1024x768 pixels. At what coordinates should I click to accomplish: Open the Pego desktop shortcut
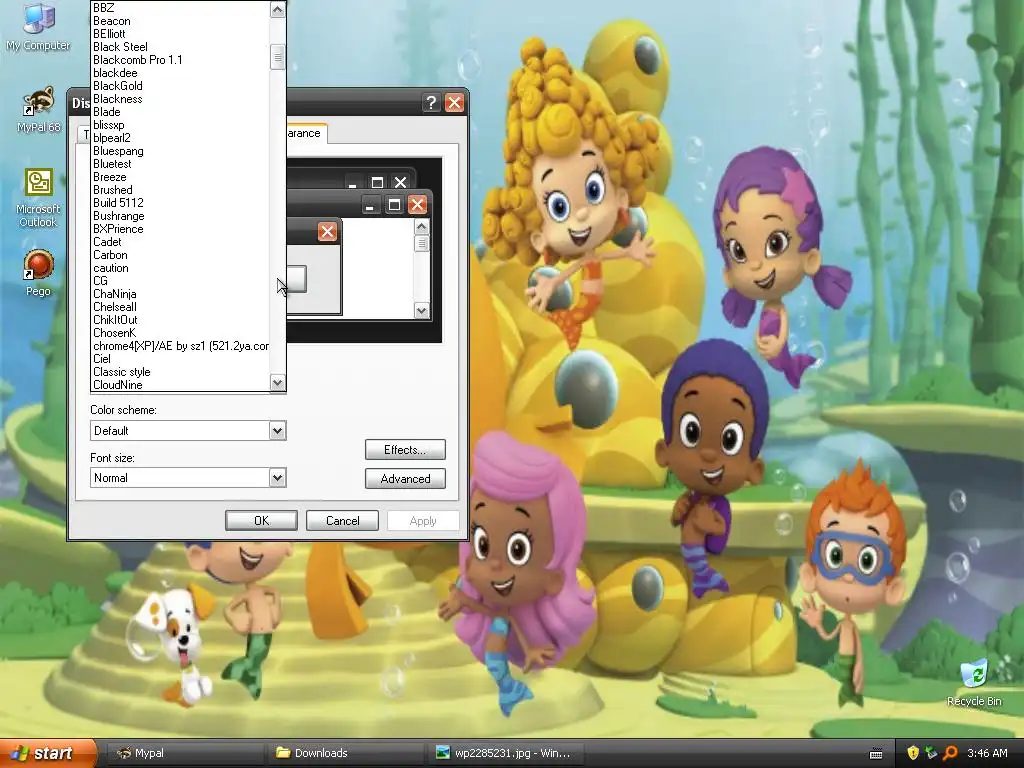pos(38,274)
